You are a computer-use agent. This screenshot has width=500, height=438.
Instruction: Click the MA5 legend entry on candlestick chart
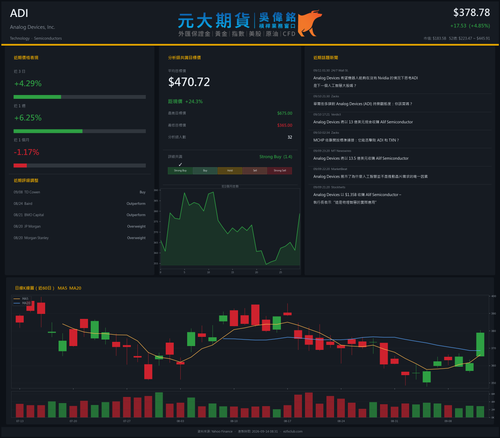point(22,299)
